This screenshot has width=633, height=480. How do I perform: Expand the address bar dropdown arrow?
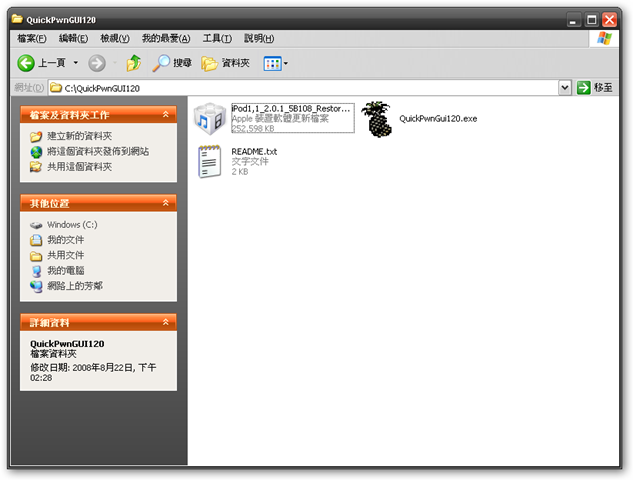(x=565, y=88)
